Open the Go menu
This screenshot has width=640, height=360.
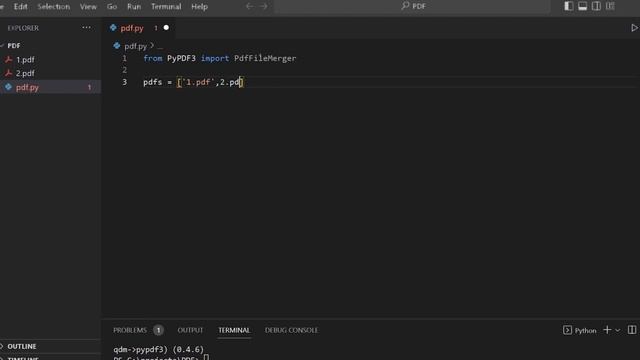click(111, 7)
